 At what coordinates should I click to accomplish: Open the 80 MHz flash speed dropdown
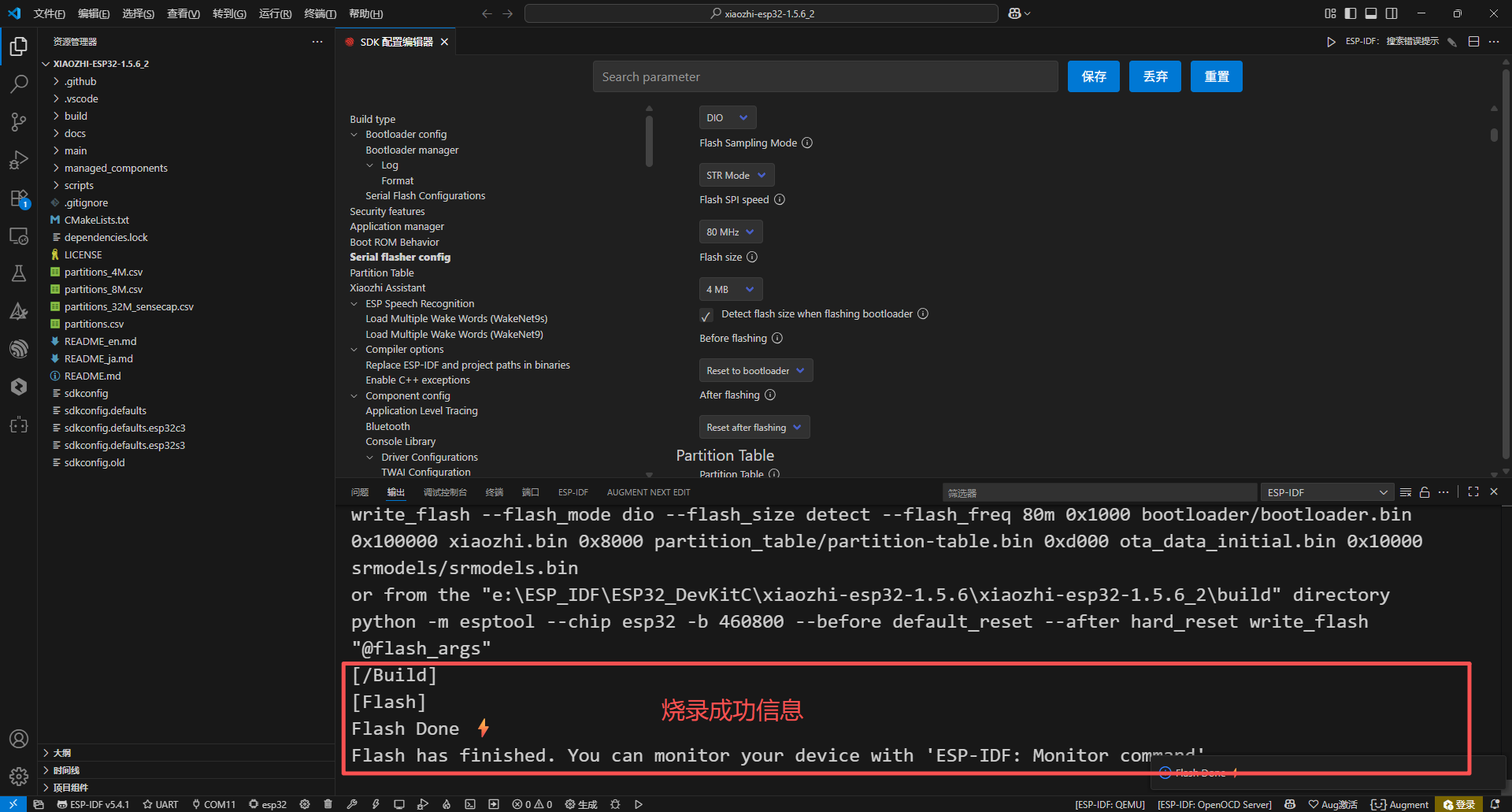731,232
